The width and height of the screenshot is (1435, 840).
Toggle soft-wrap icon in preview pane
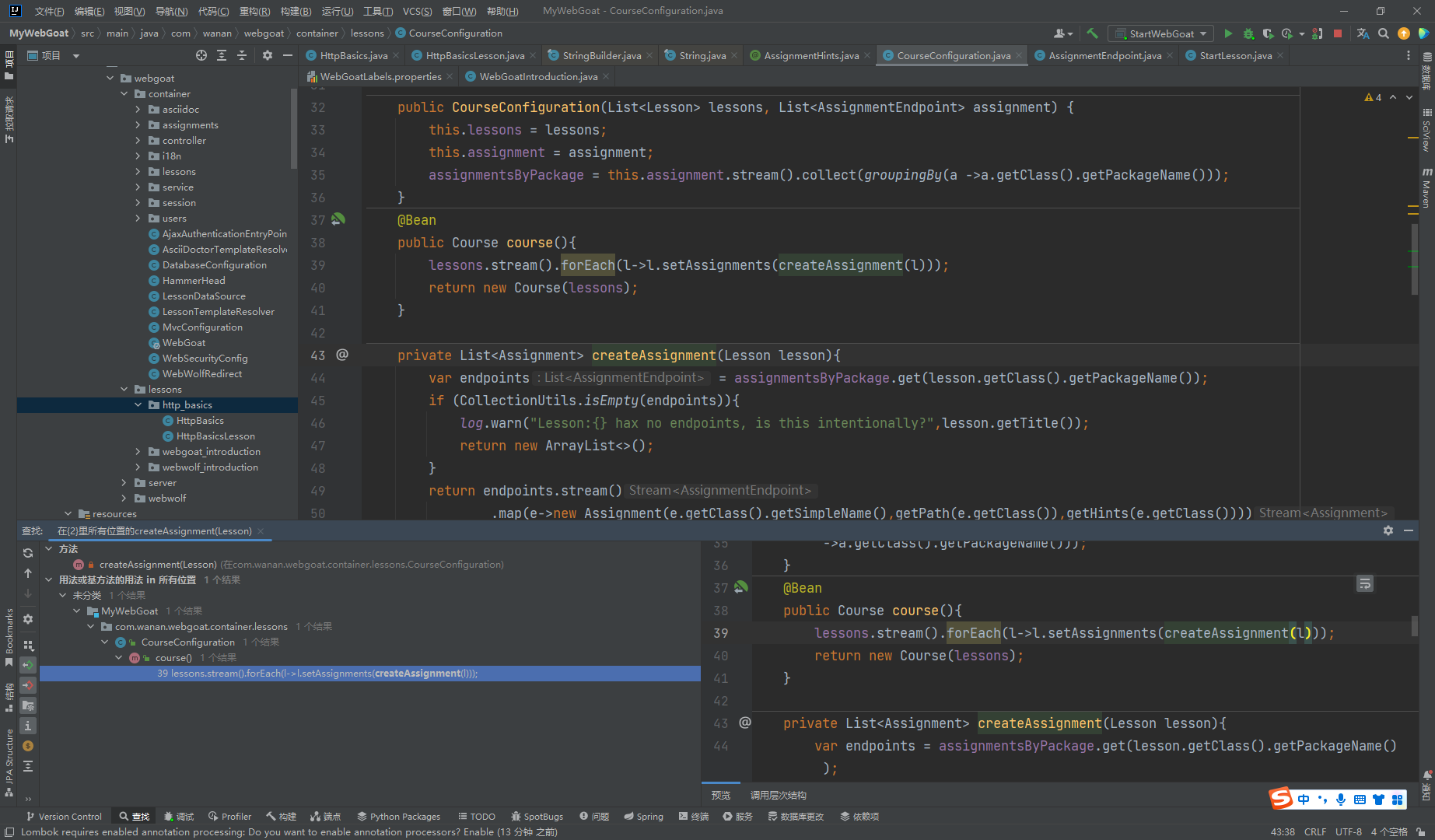[1365, 583]
